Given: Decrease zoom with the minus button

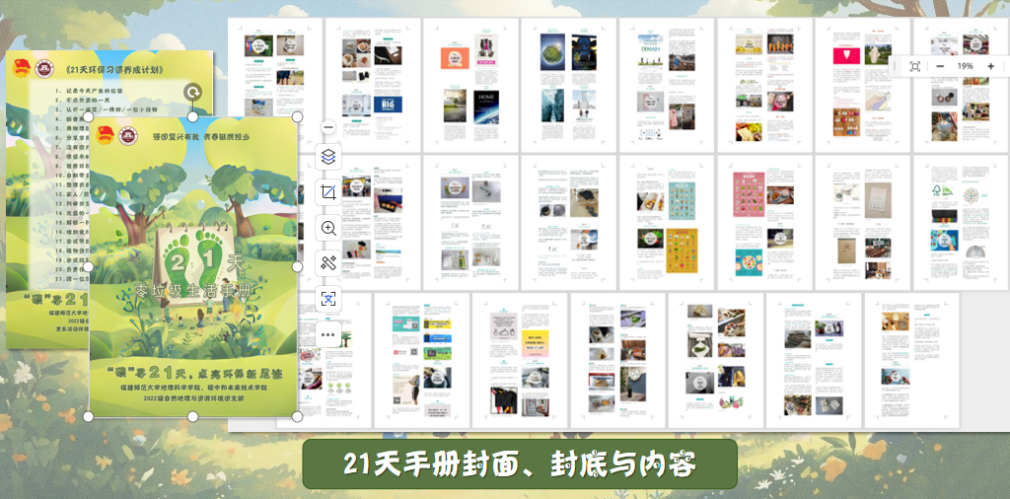Looking at the screenshot, I should (940, 66).
